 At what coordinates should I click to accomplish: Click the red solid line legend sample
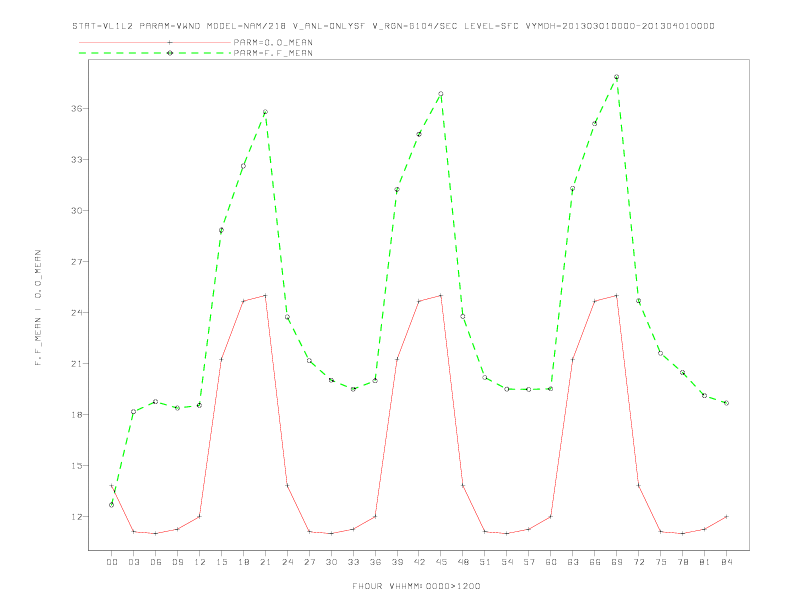[x=155, y=42]
